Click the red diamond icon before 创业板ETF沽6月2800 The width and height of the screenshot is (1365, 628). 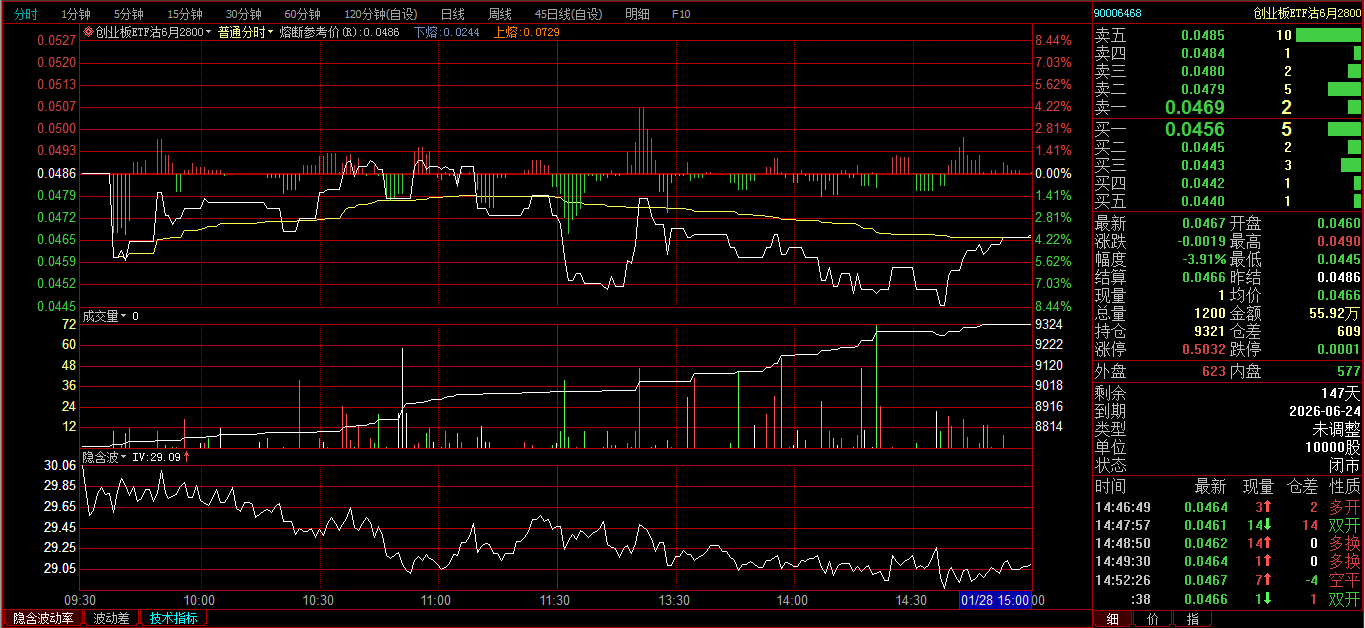pos(88,32)
